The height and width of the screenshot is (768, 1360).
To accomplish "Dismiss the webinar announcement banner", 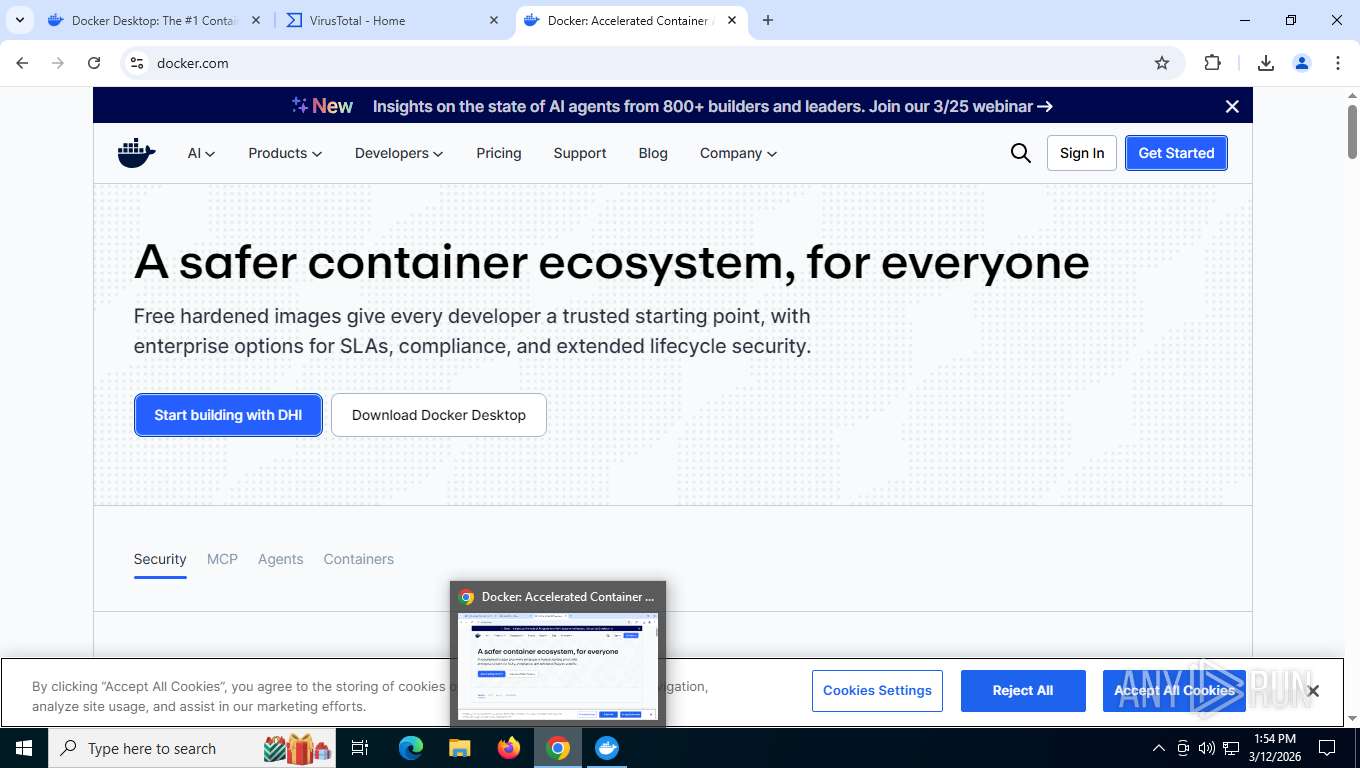I will pyautogui.click(x=1232, y=106).
